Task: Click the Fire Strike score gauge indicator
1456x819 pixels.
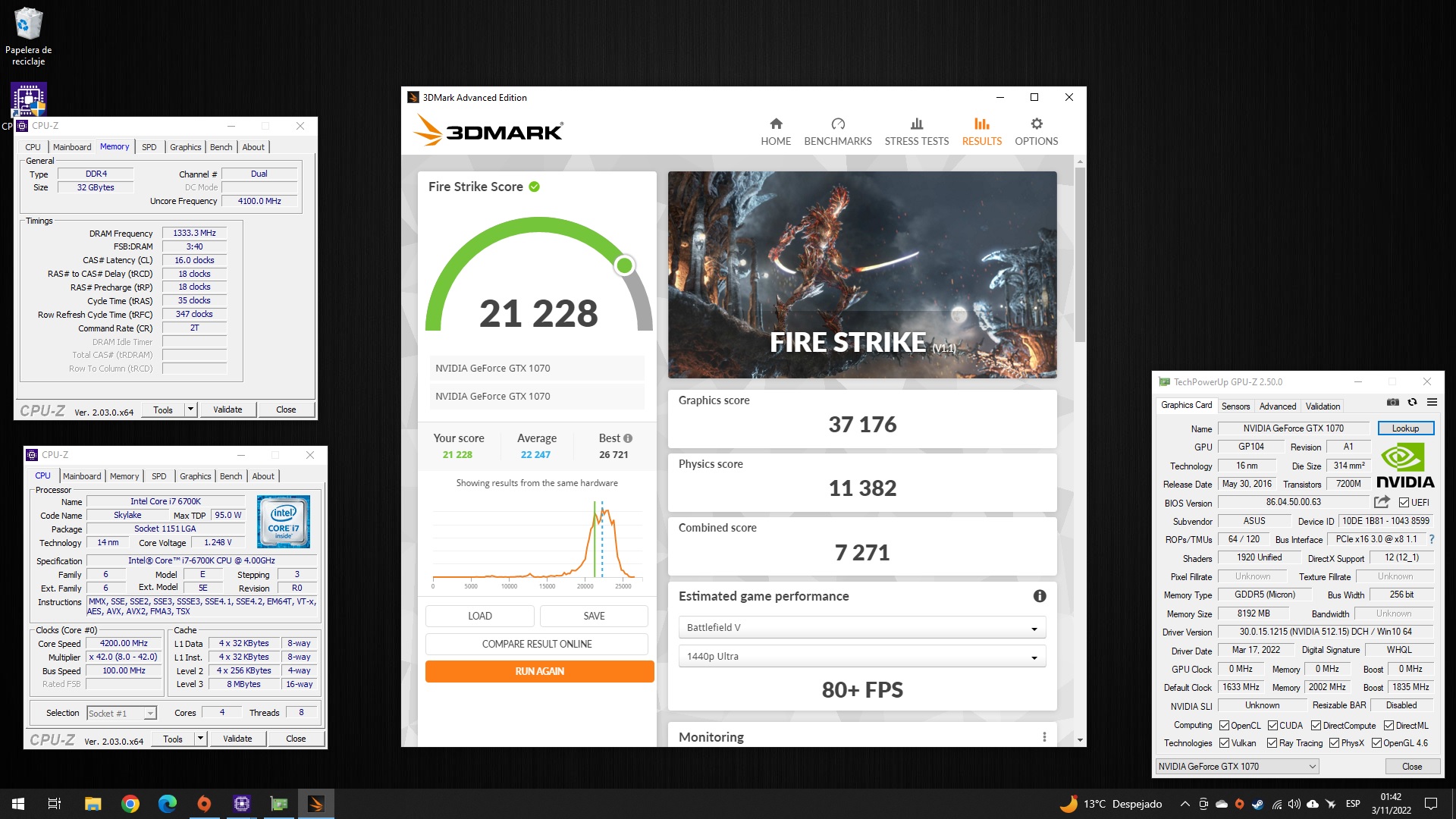Action: [624, 265]
